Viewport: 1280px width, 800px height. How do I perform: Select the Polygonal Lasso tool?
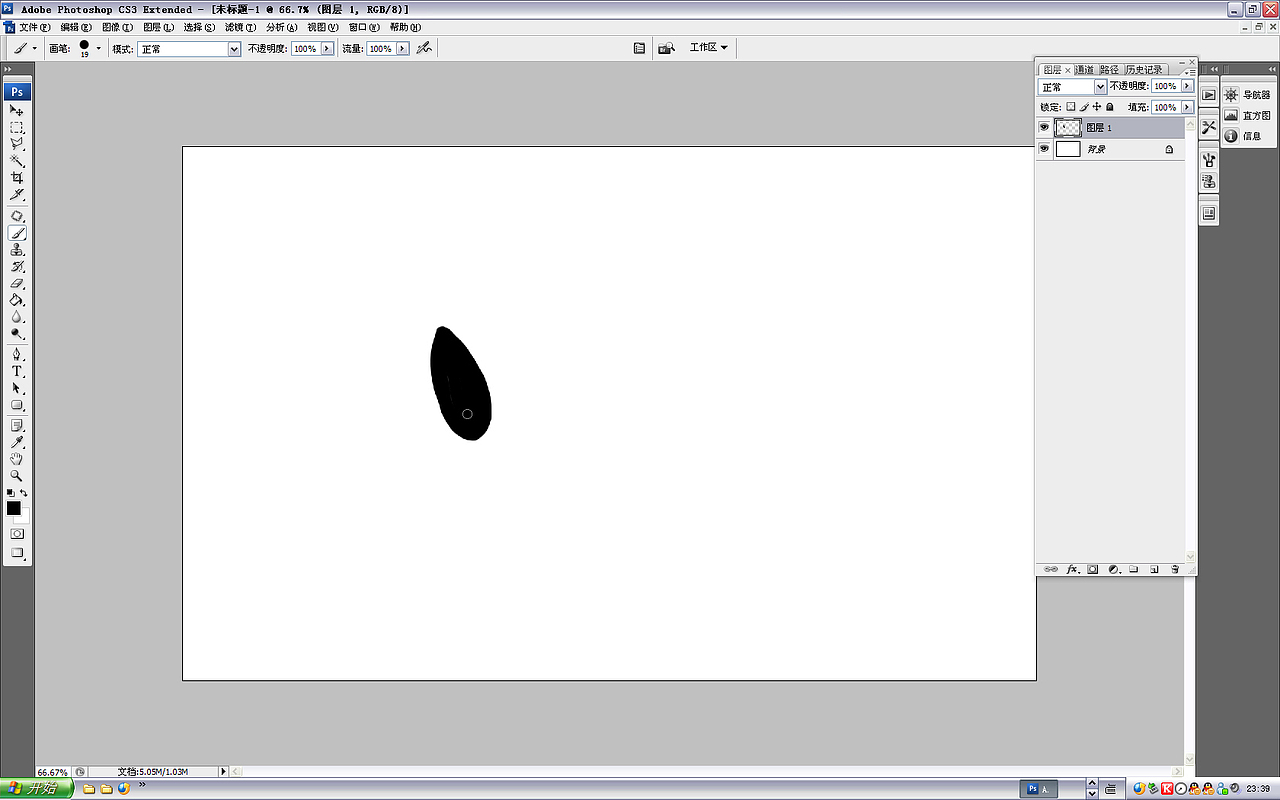coord(17,144)
